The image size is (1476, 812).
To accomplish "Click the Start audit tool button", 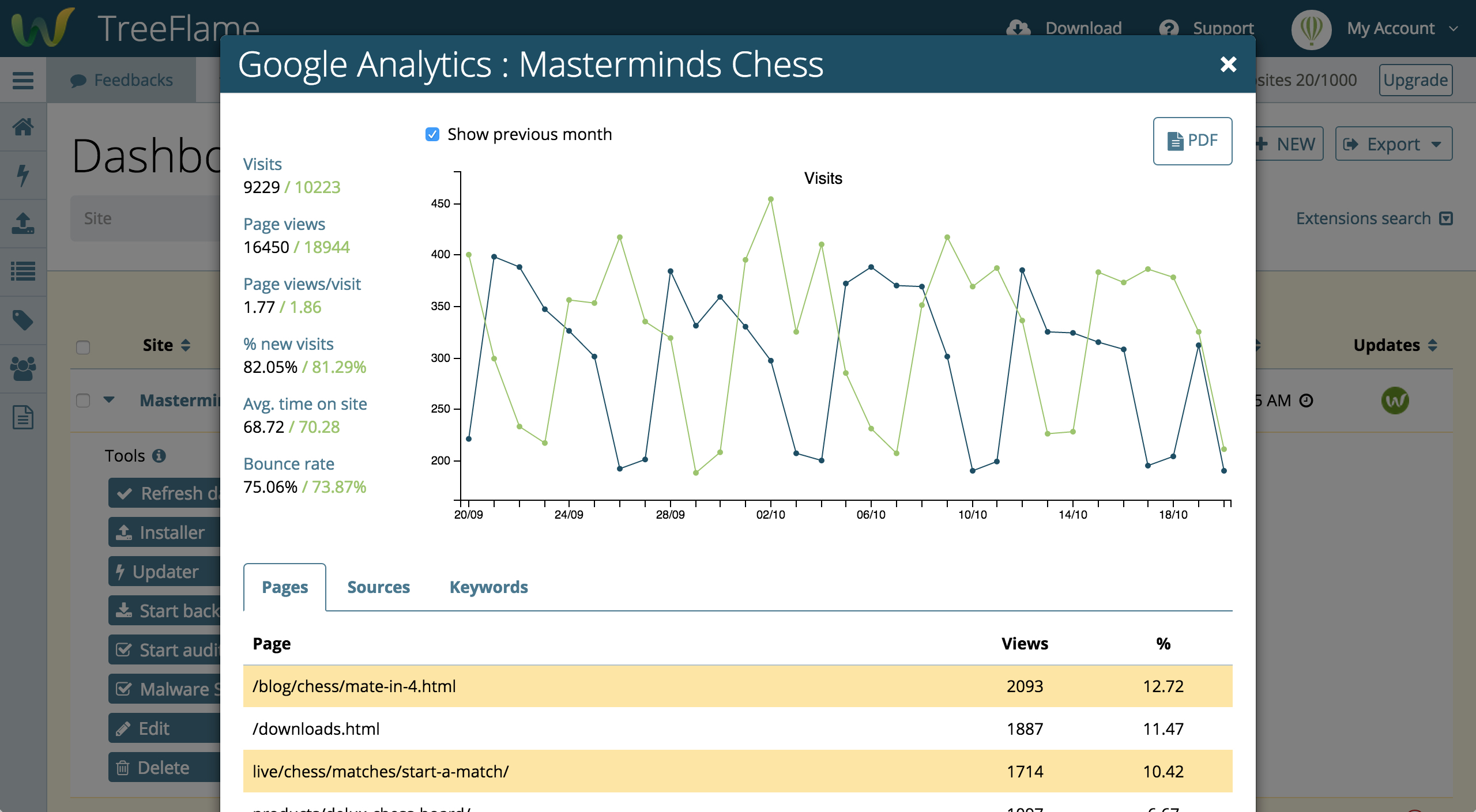I will pyautogui.click(x=165, y=649).
